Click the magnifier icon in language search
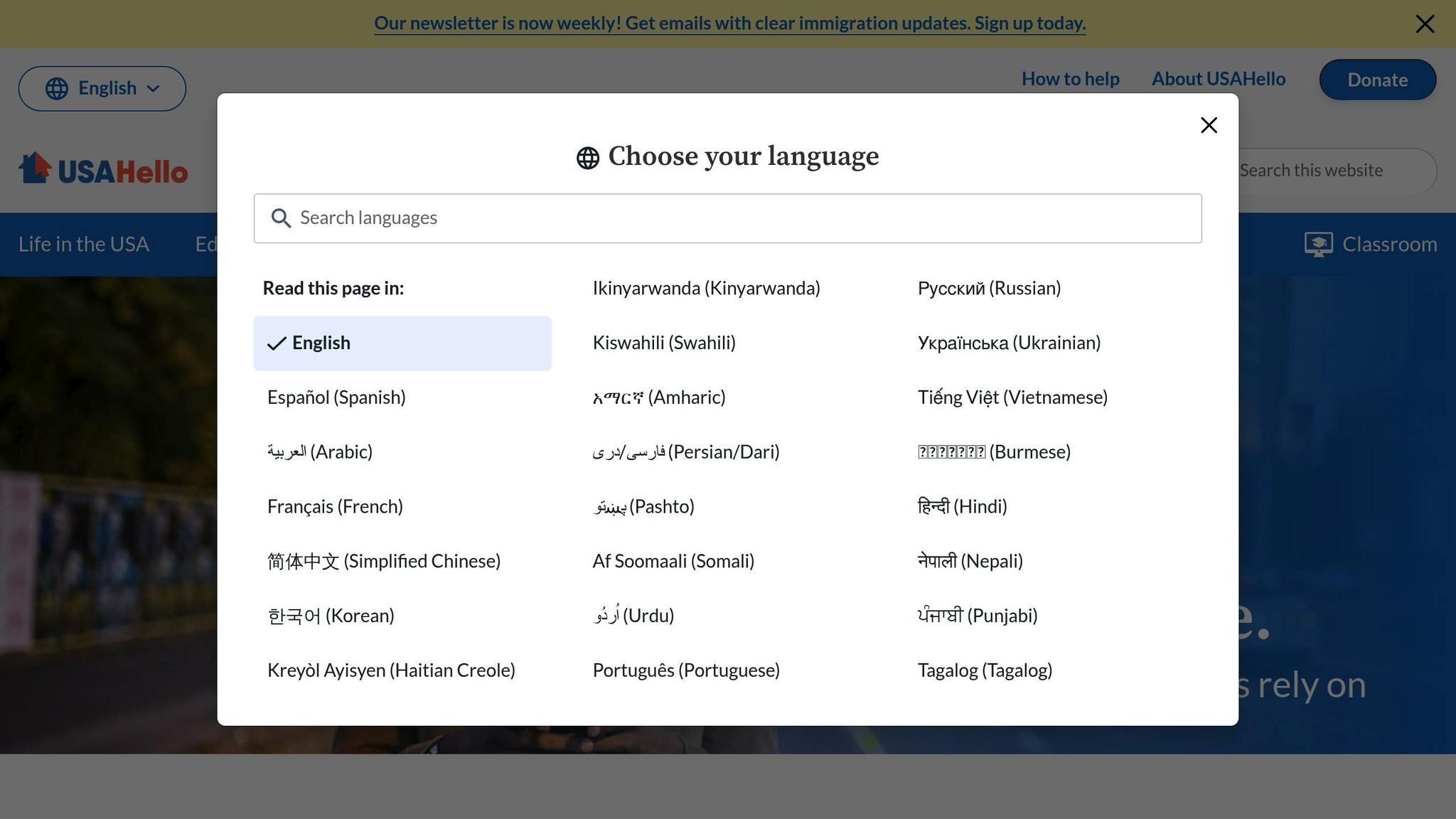 click(x=282, y=218)
